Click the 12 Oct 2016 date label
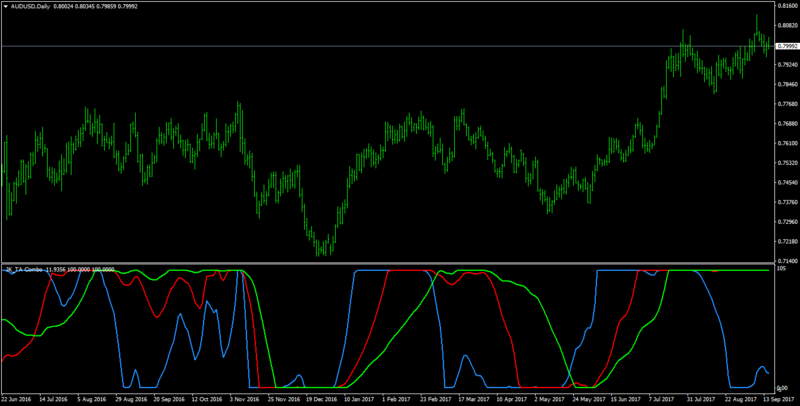This screenshot has width=800, height=406. (207, 399)
